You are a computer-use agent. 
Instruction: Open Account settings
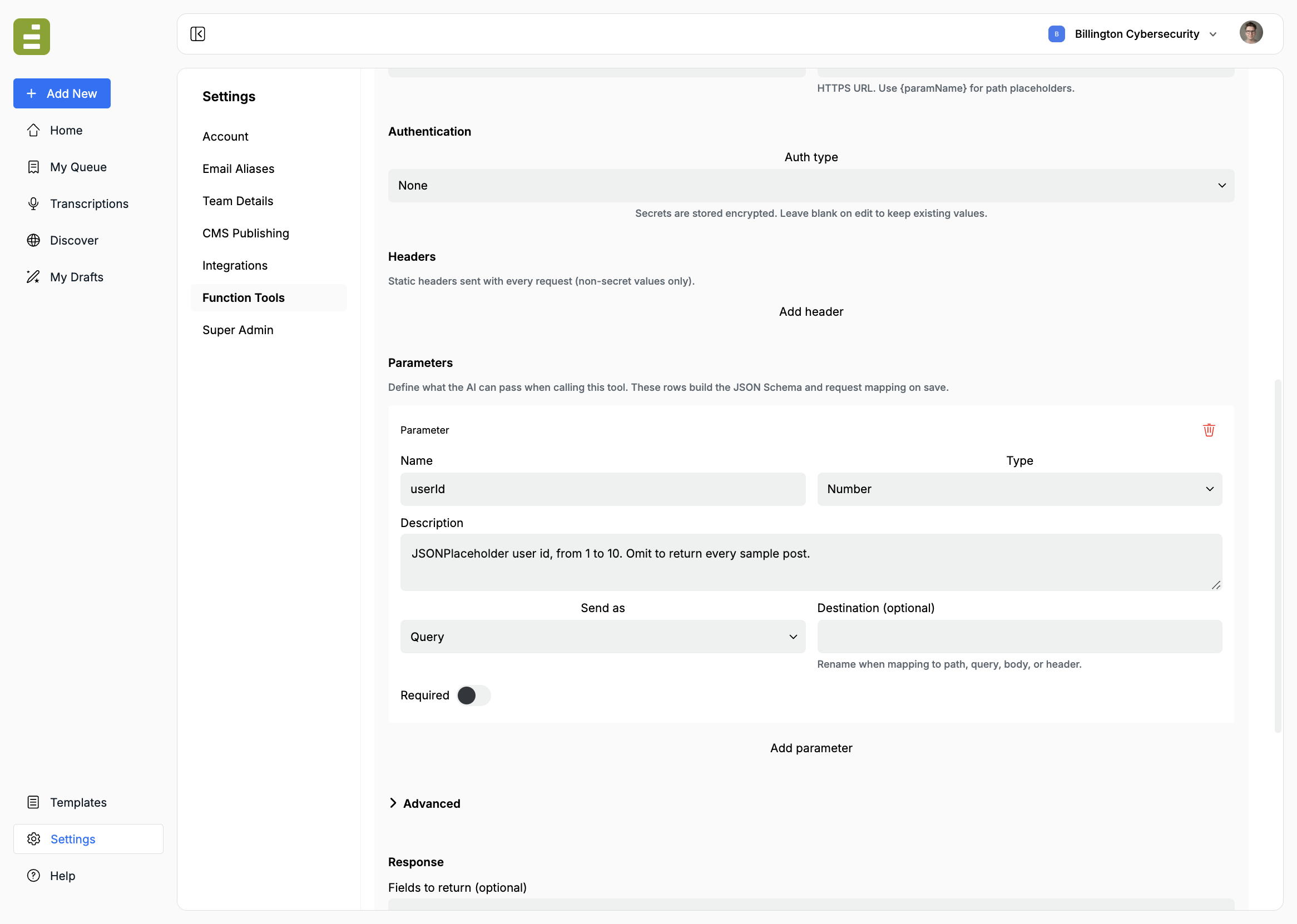click(x=225, y=137)
